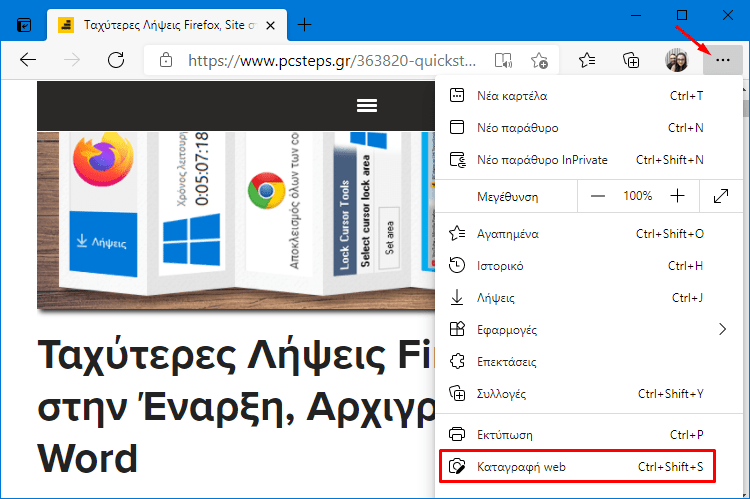The width and height of the screenshot is (750, 499).
Task: Select the Ταχύτερες Λήψεις Firefox tab
Action: tap(167, 25)
